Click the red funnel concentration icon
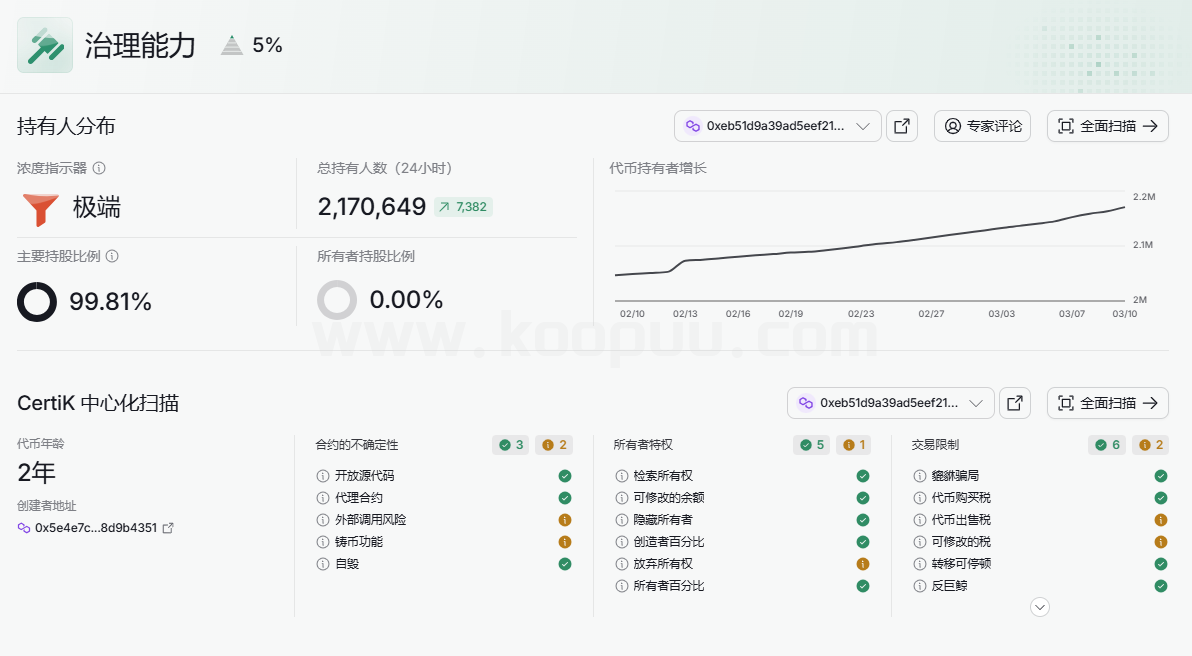 click(x=40, y=210)
